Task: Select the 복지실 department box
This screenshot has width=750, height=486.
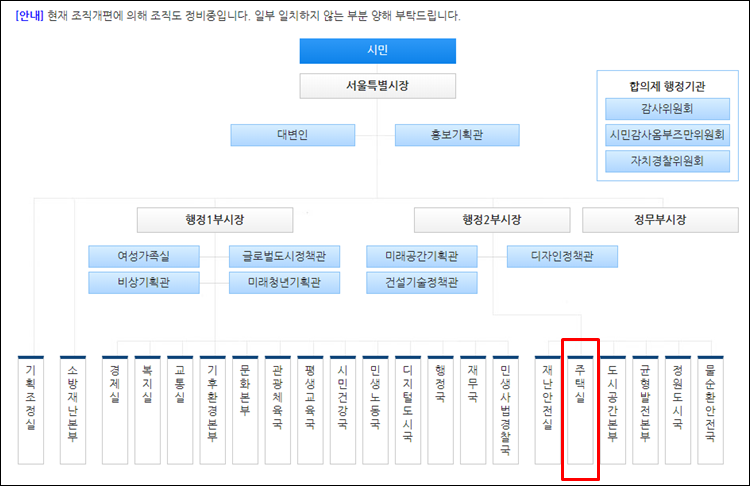Action: [147, 410]
